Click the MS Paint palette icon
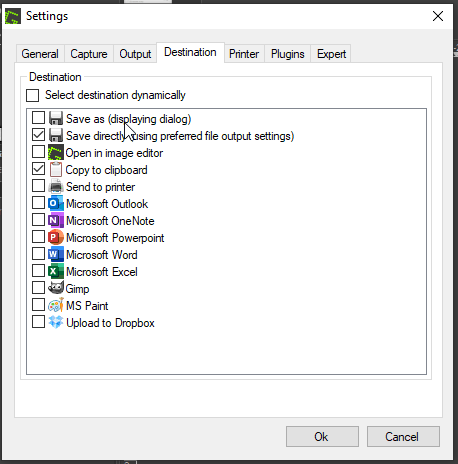The height and width of the screenshot is (464, 458). [56, 305]
